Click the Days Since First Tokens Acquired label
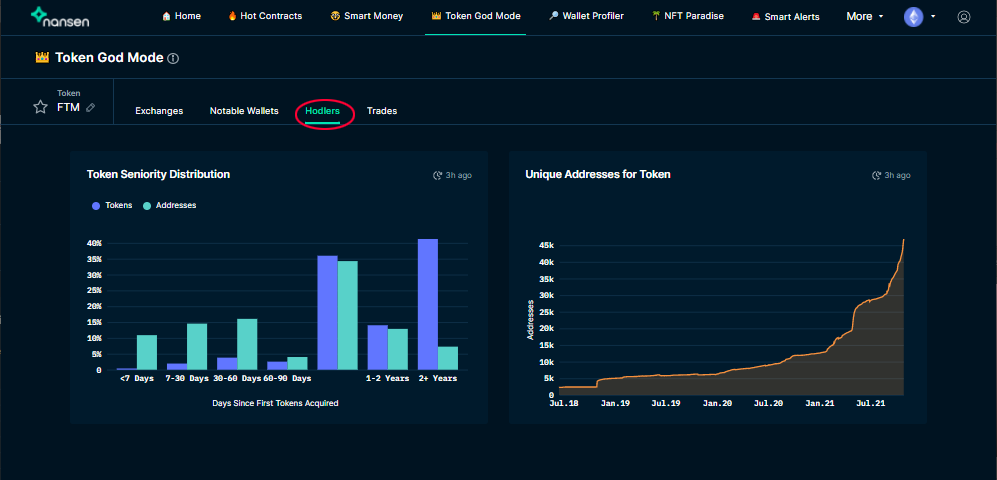Screen dimensions: 997x480 275,402
